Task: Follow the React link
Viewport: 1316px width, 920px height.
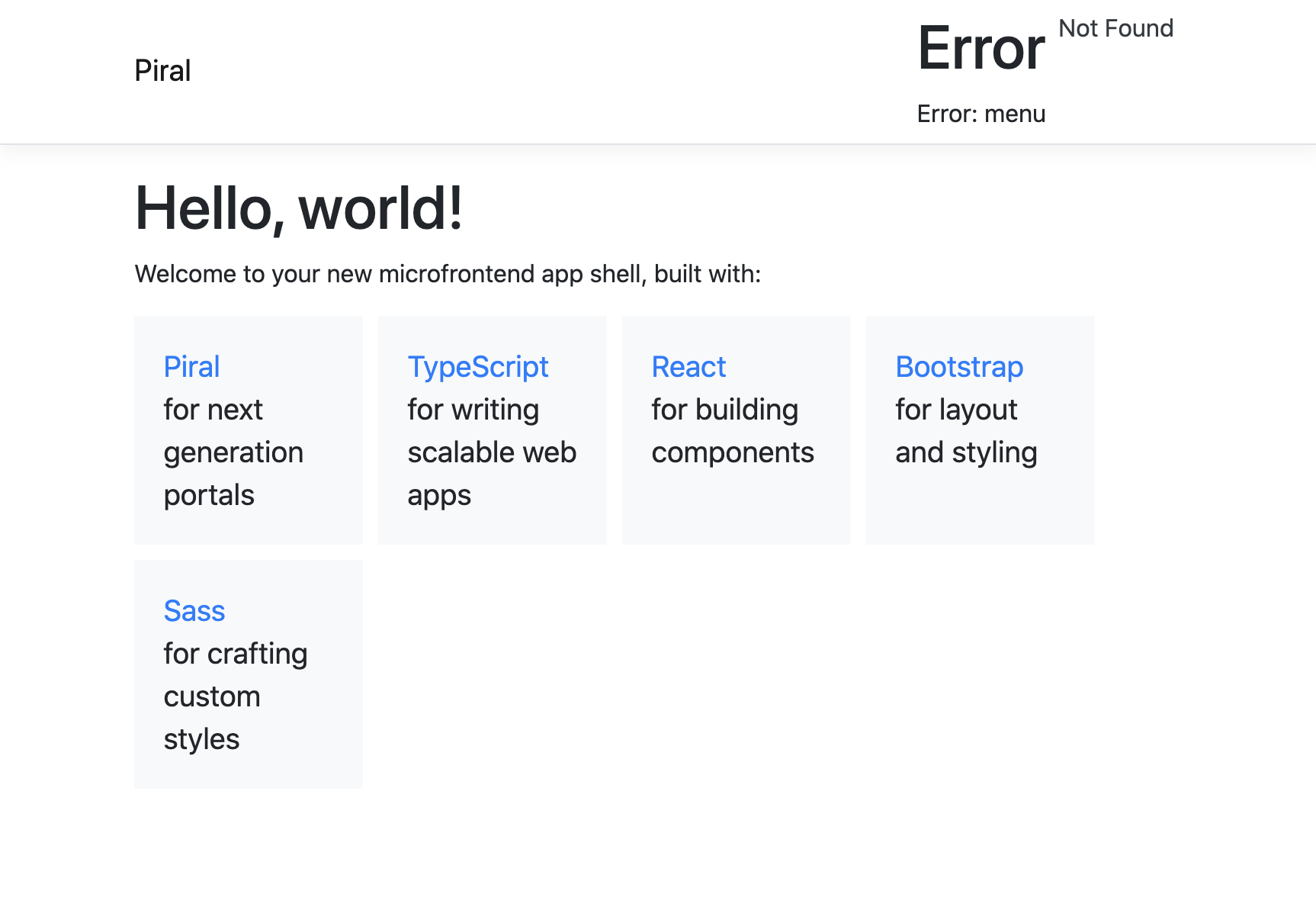Action: pos(688,367)
